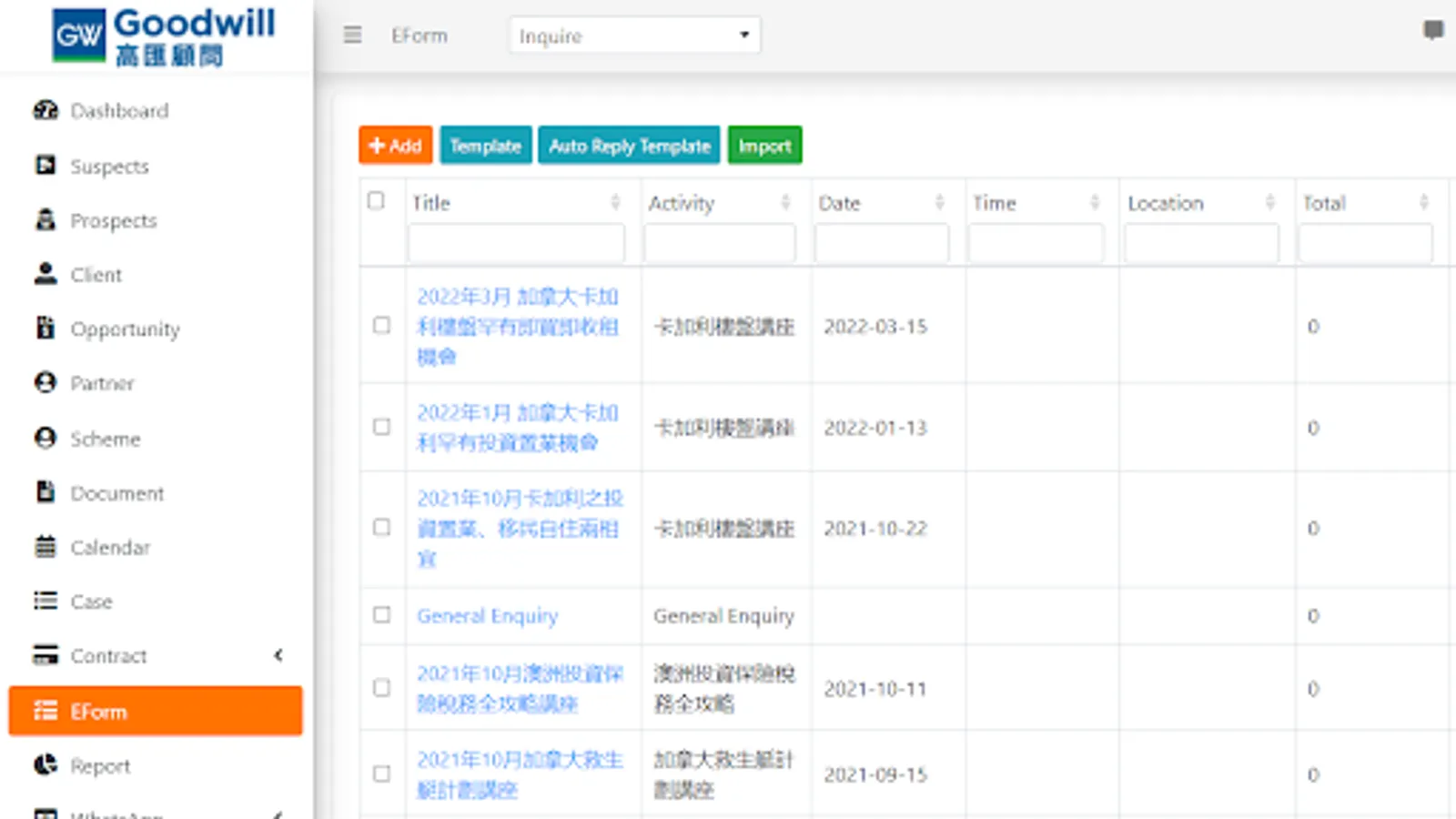The width and height of the screenshot is (1456, 819).
Task: Open the Client section
Action: [96, 275]
